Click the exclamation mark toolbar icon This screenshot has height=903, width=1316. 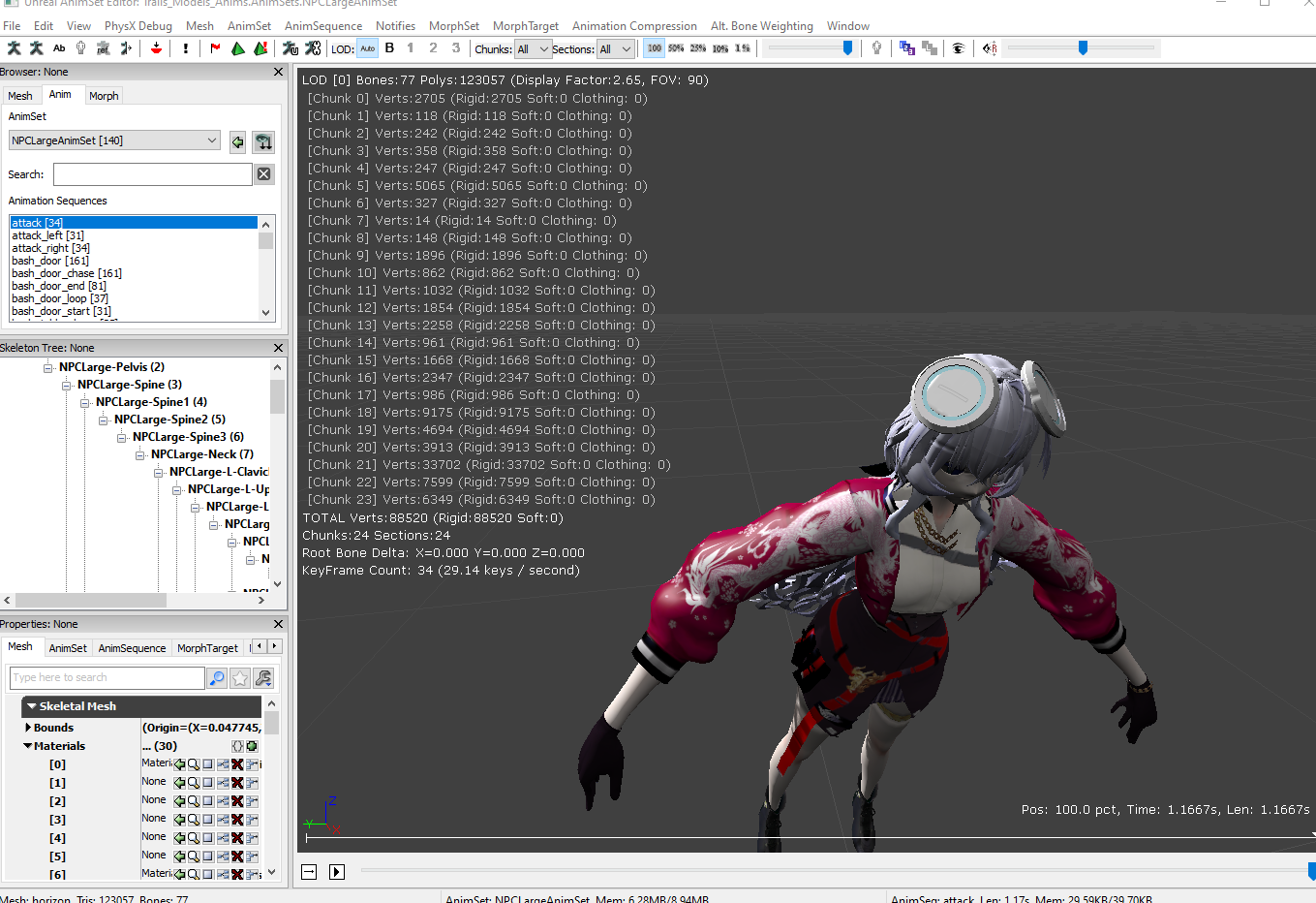coord(186,48)
